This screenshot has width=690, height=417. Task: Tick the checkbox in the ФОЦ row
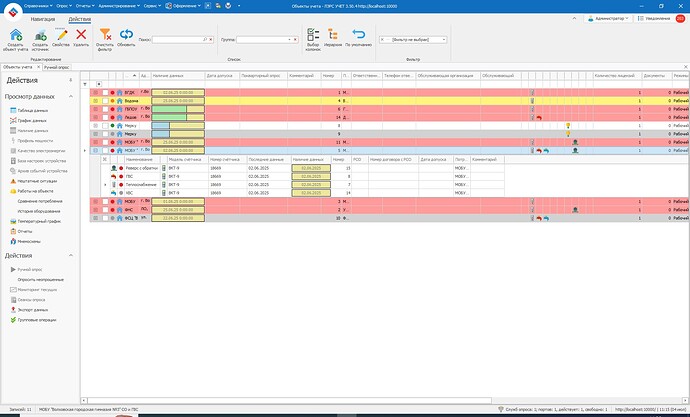(x=105, y=218)
